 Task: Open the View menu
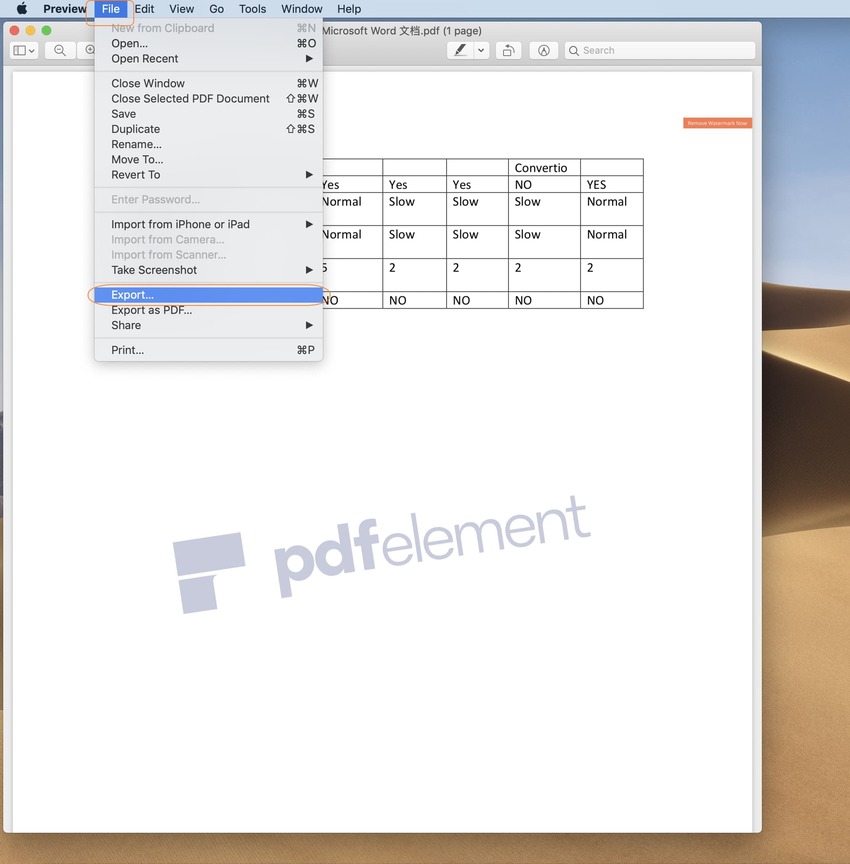click(x=181, y=9)
